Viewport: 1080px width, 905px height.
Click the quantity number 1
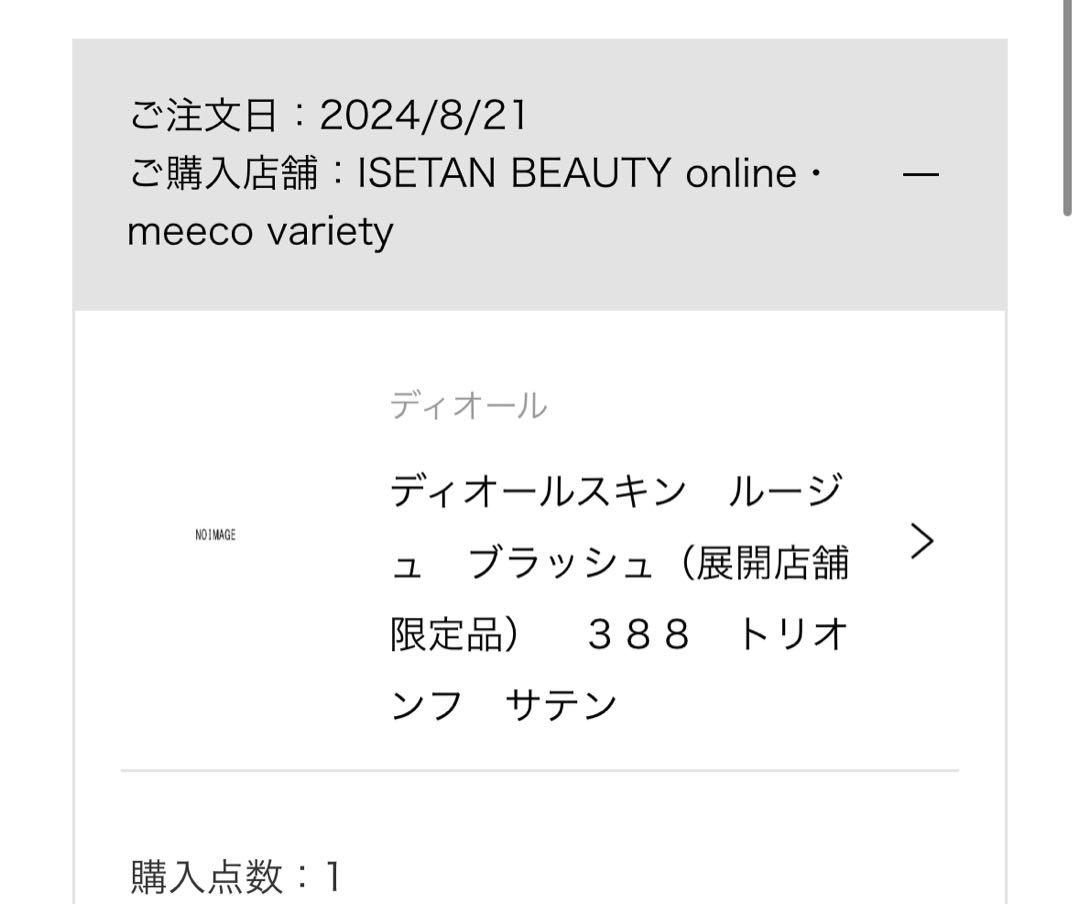[x=333, y=876]
